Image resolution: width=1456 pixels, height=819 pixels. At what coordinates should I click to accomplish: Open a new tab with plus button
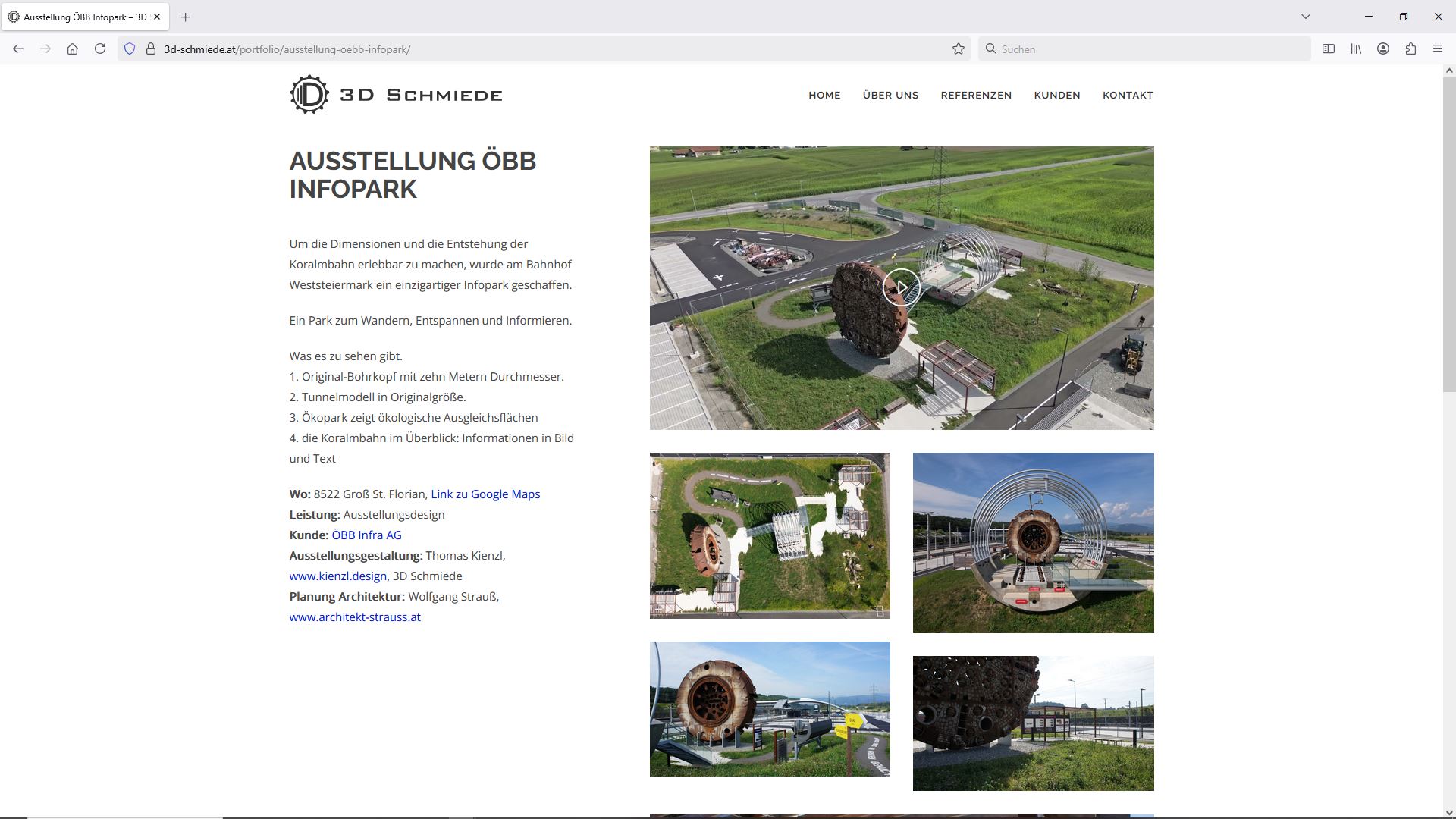coord(185,17)
